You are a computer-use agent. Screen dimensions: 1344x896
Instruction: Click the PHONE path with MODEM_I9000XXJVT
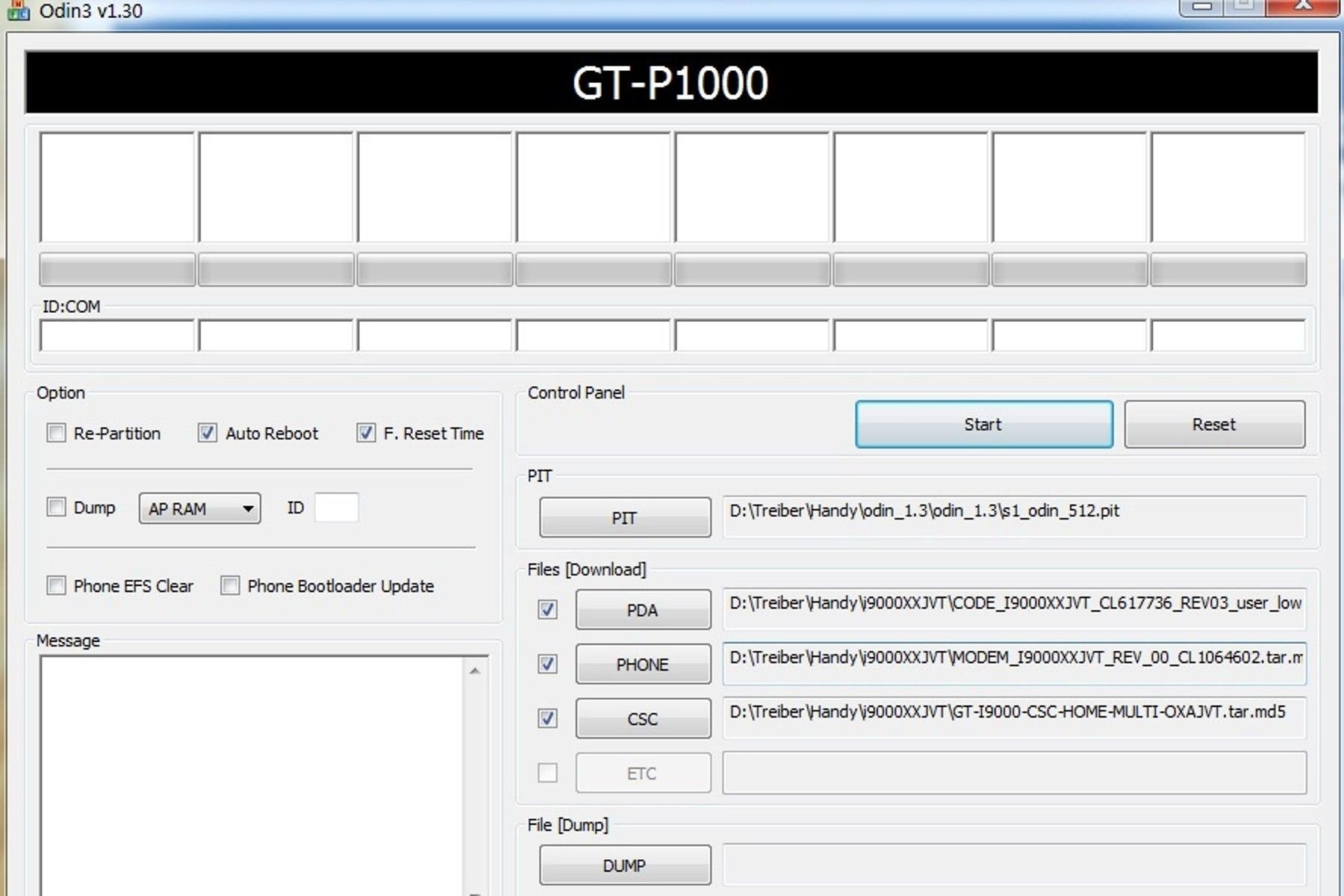tap(1015, 664)
